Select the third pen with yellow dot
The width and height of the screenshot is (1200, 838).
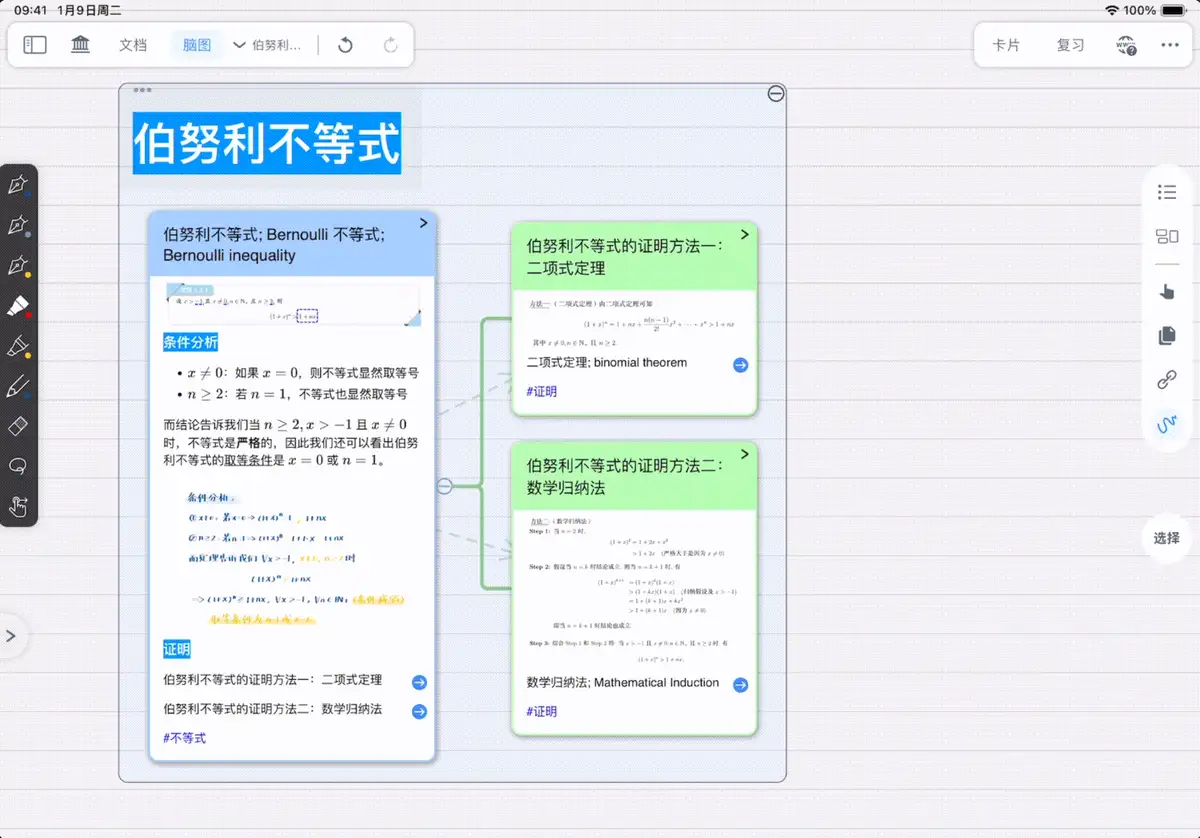(x=18, y=266)
